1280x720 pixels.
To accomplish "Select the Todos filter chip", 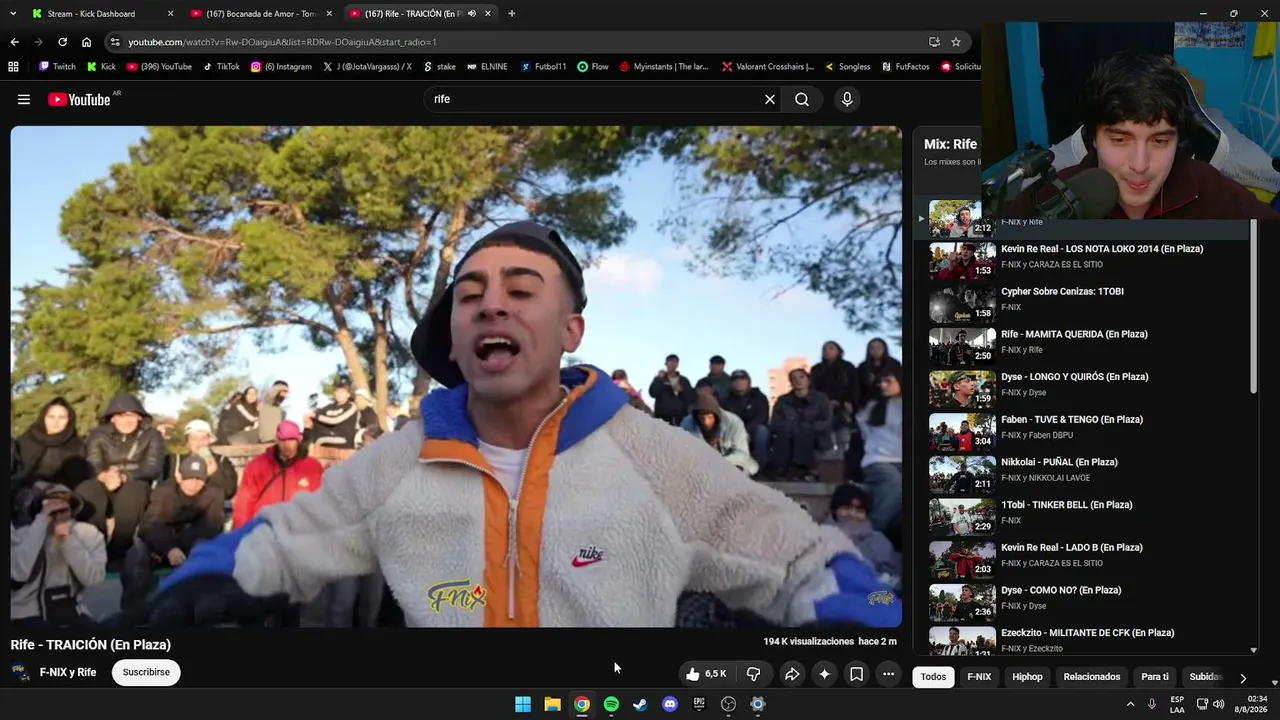I will tap(933, 677).
